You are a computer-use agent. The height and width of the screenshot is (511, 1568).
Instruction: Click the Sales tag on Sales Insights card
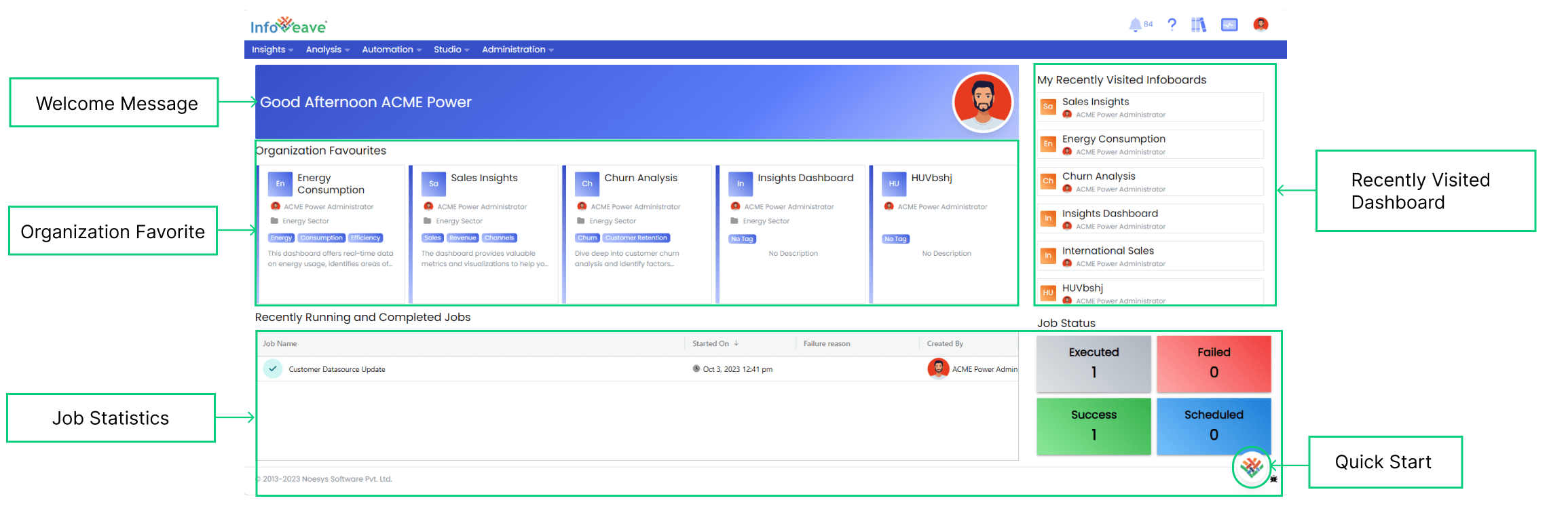click(432, 238)
